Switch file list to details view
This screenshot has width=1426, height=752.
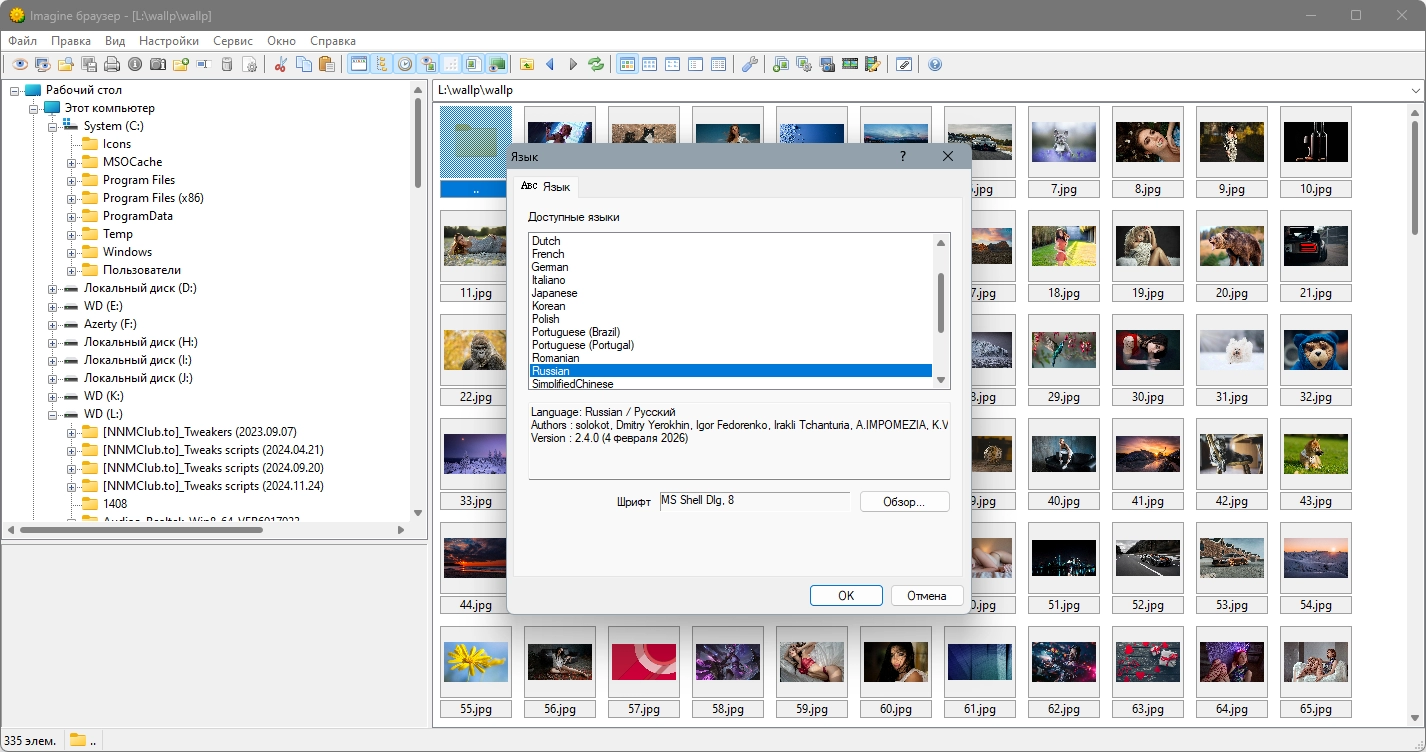coord(719,64)
